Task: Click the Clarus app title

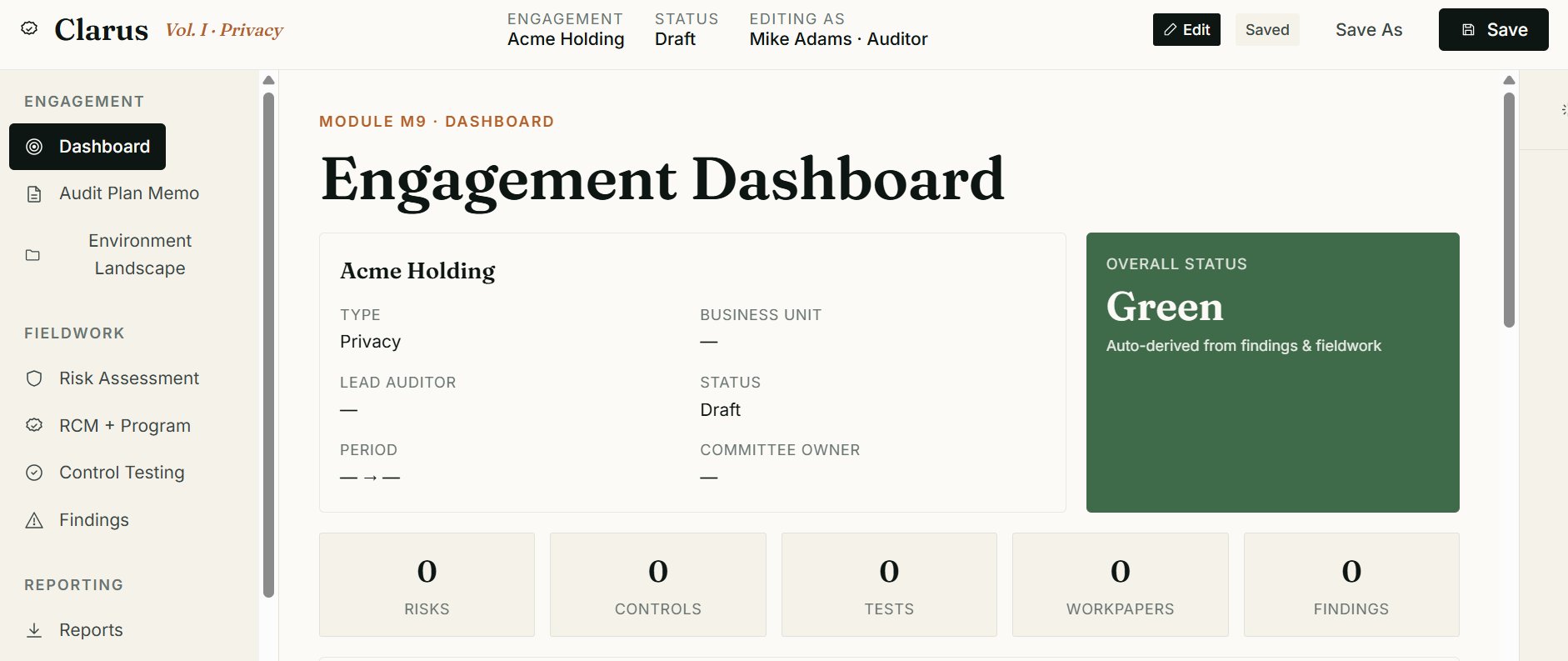Action: [102, 30]
